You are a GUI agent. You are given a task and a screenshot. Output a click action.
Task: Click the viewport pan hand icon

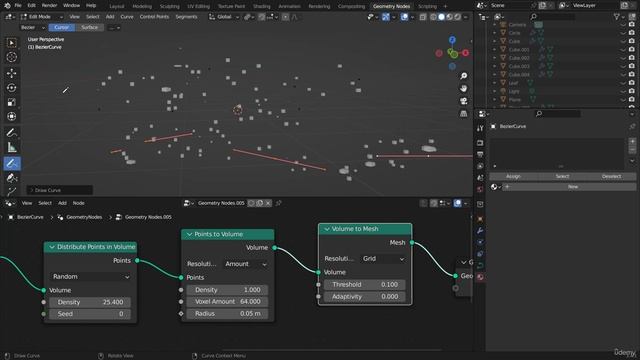pos(464,88)
